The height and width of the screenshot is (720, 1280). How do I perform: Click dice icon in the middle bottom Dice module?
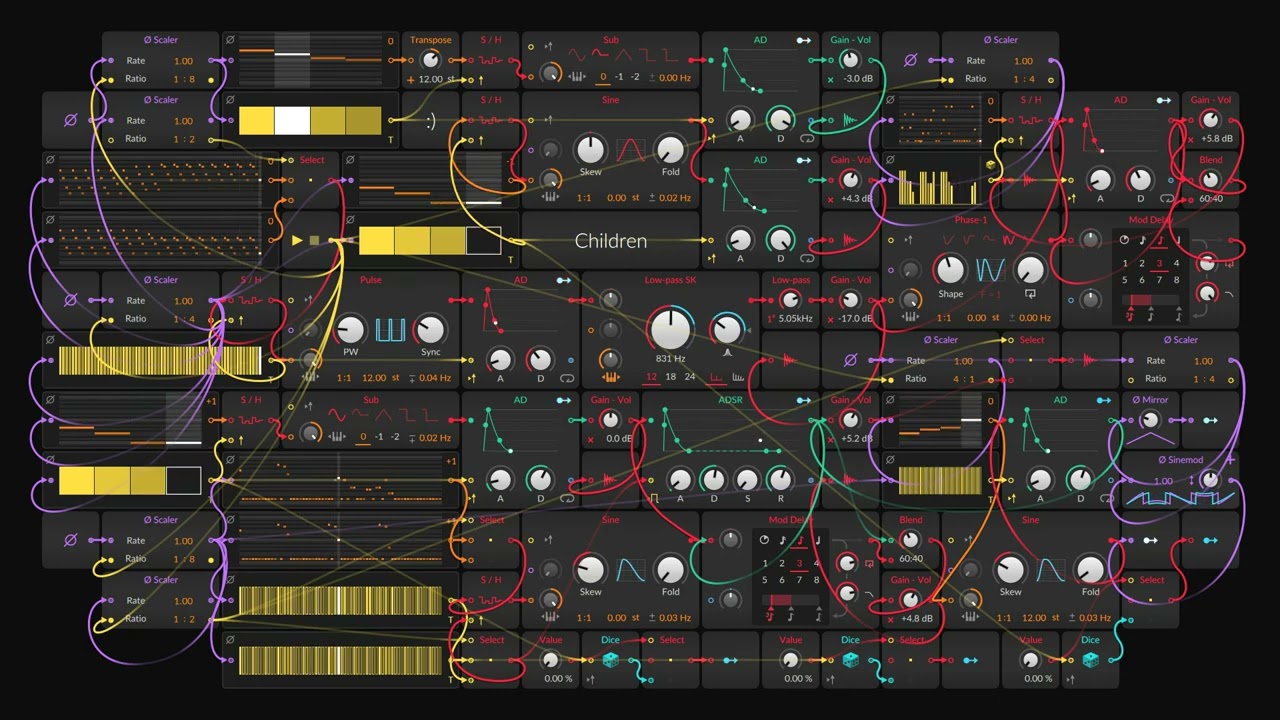pos(850,659)
